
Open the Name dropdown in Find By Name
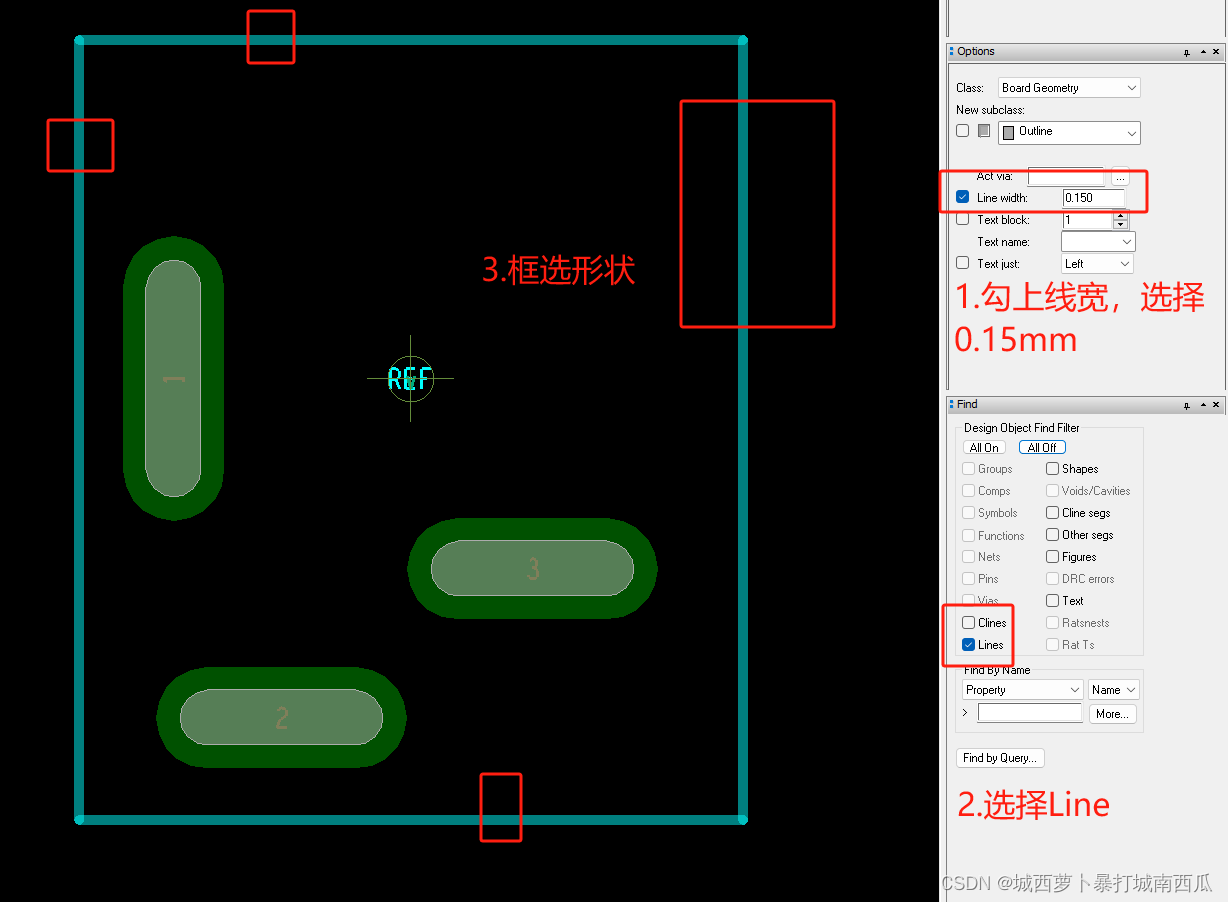point(1114,690)
